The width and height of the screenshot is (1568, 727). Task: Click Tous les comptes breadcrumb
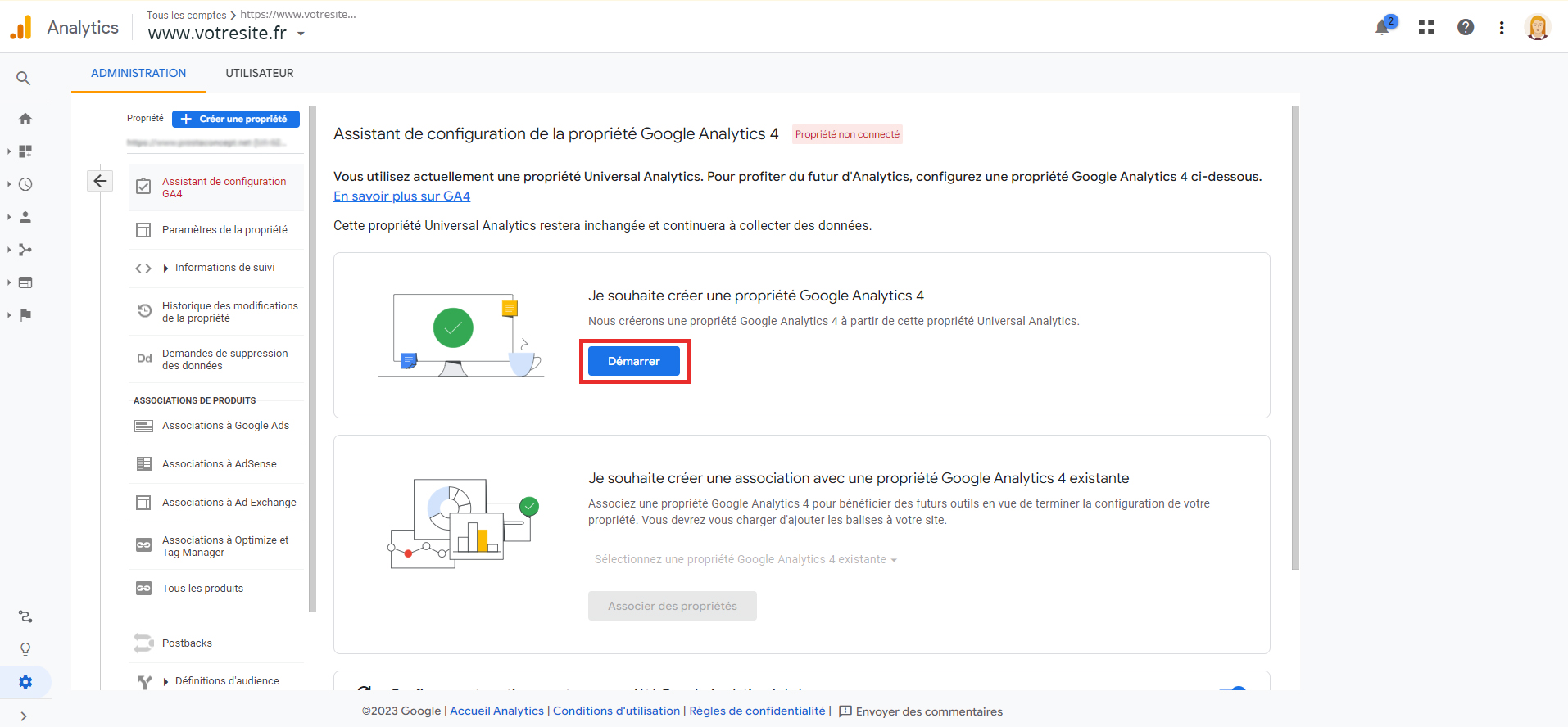pyautogui.click(x=186, y=15)
